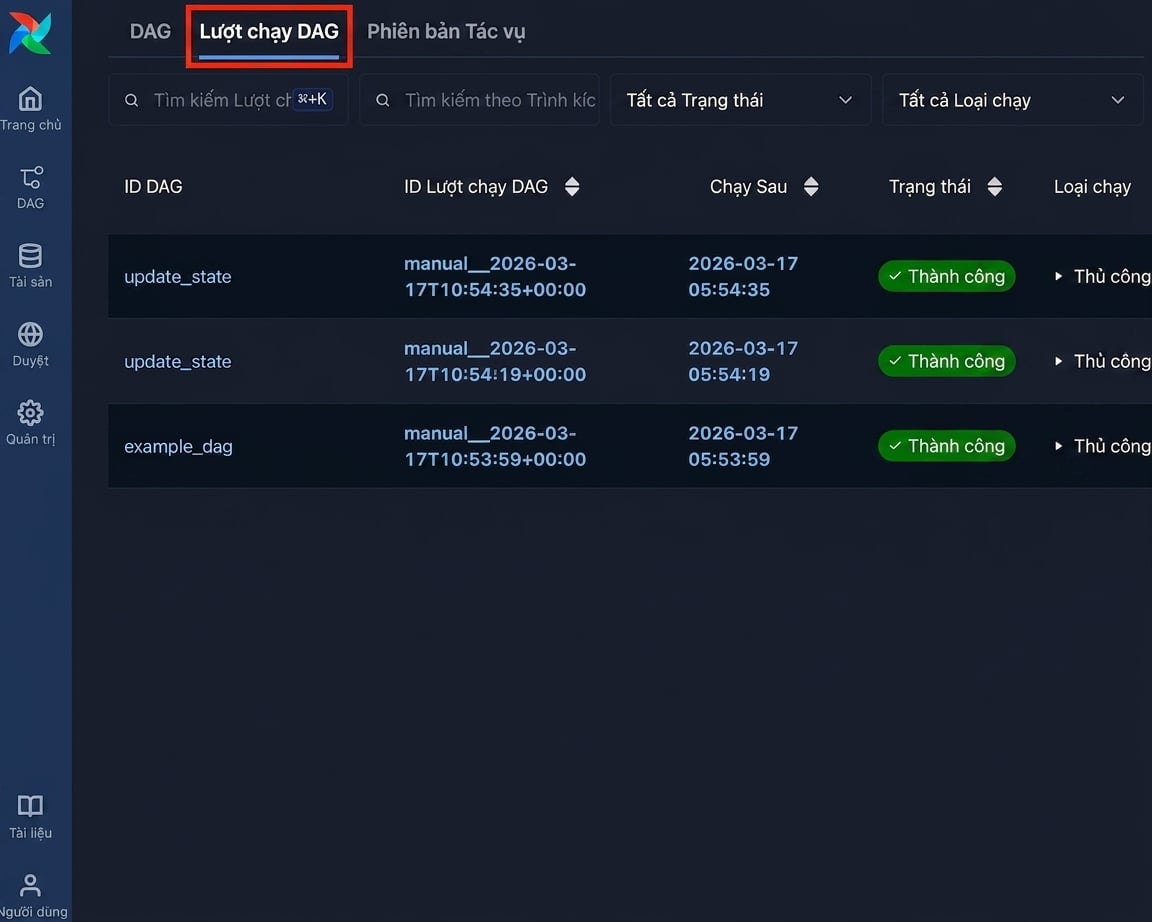
Task: Select the Lượt chạy DAG tab
Action: tap(269, 32)
